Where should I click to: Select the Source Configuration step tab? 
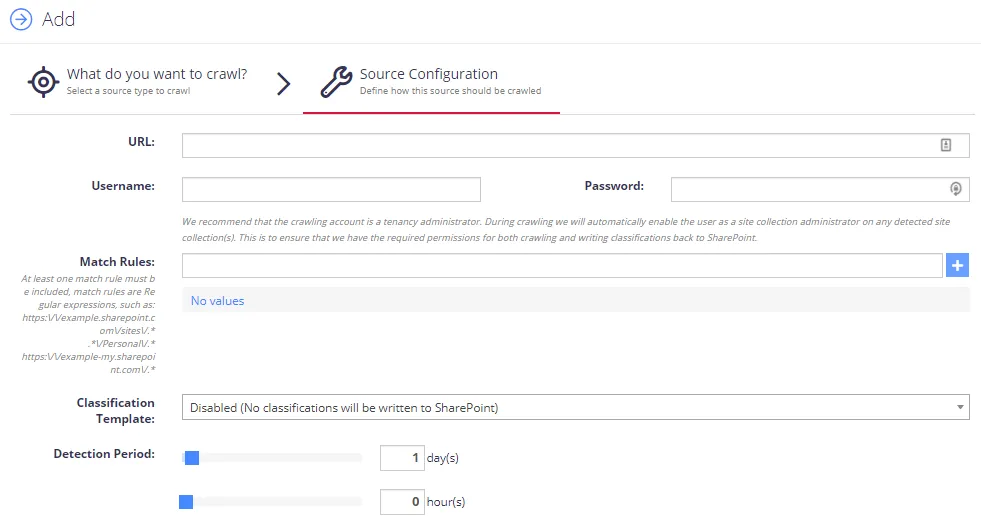(431, 82)
